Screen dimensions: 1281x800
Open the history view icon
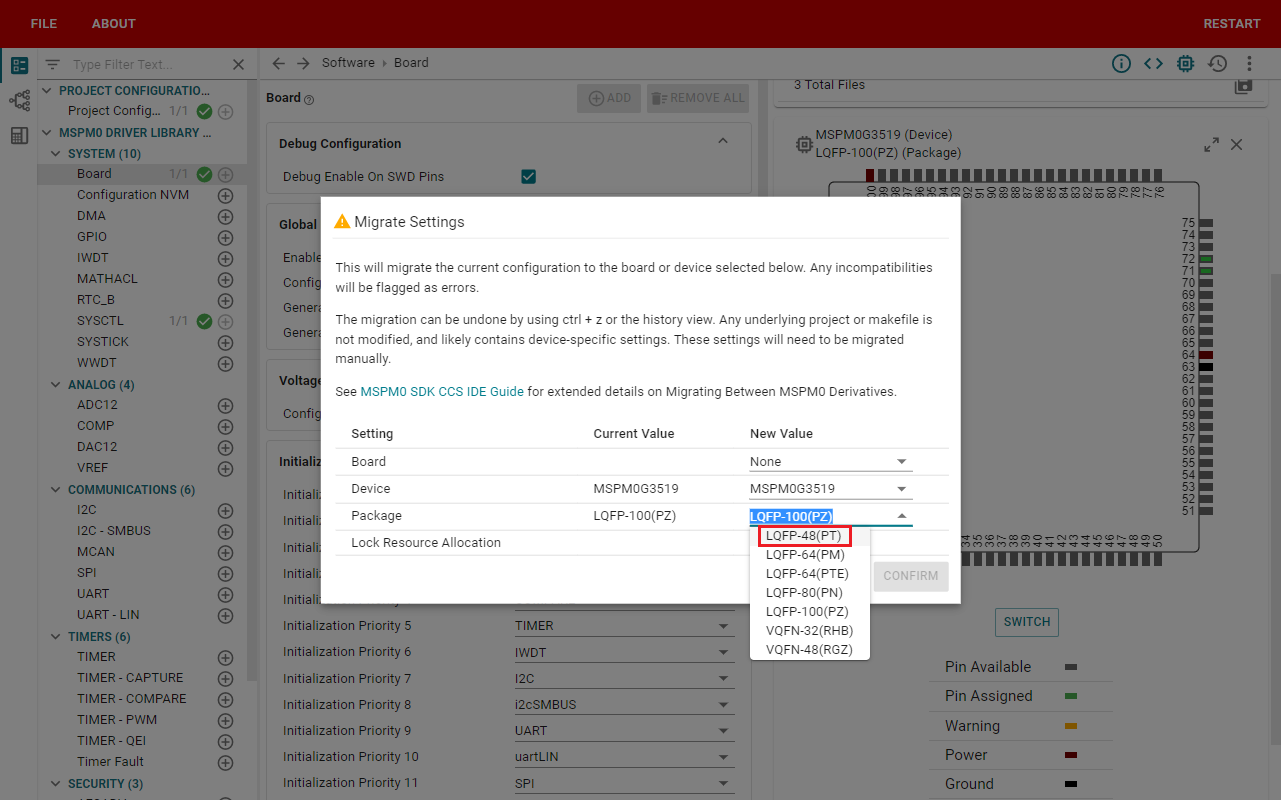coord(1217,63)
